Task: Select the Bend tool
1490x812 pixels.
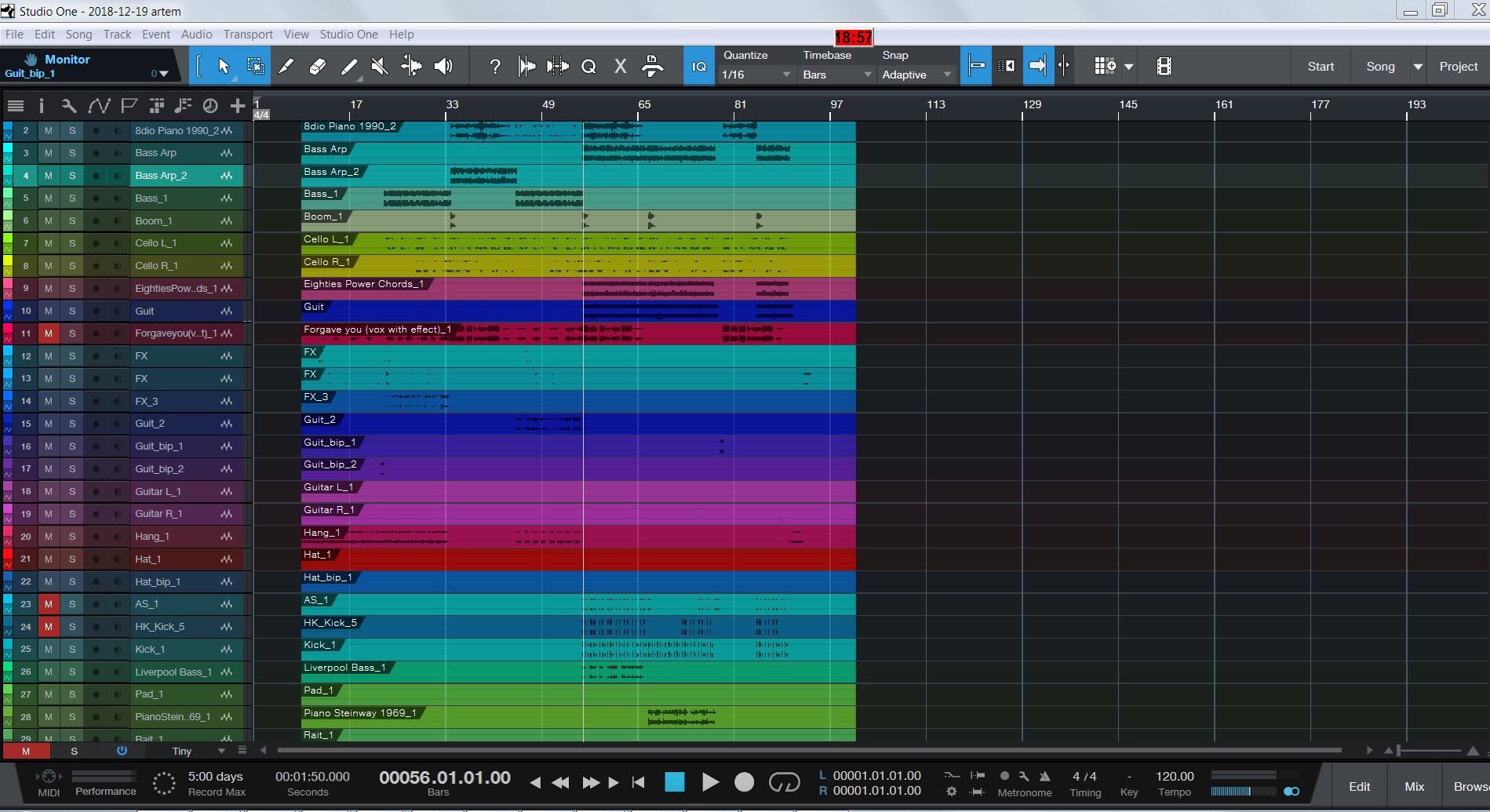Action: (x=411, y=67)
